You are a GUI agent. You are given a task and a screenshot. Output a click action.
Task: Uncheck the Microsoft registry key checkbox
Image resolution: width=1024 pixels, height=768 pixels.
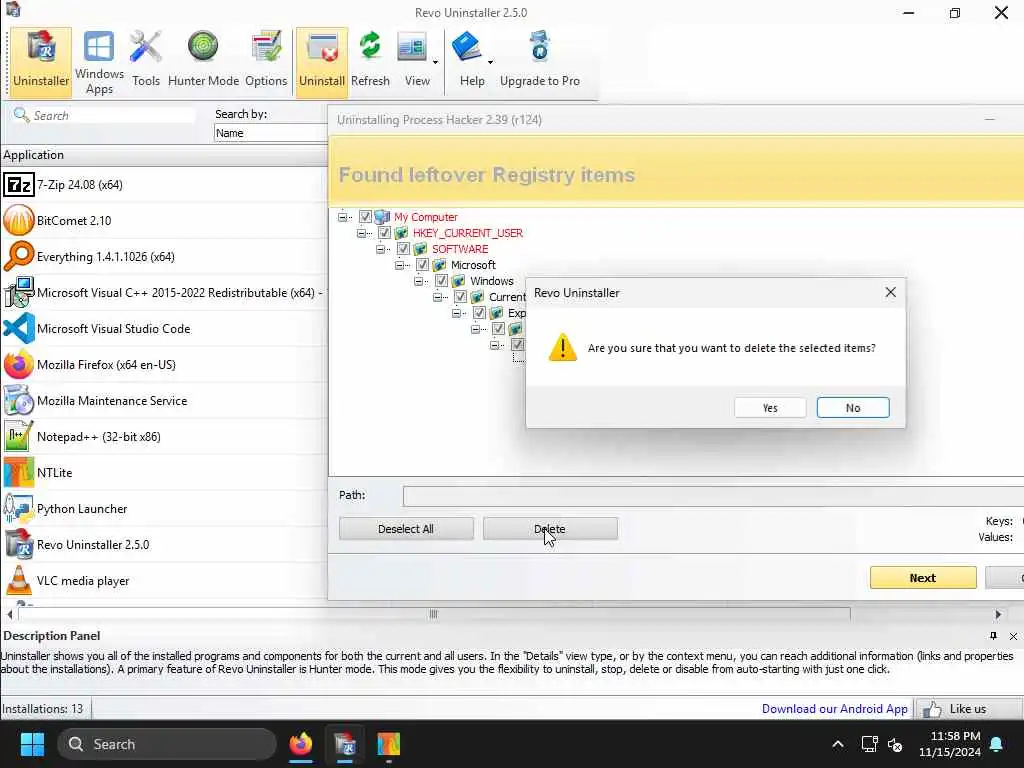point(422,265)
